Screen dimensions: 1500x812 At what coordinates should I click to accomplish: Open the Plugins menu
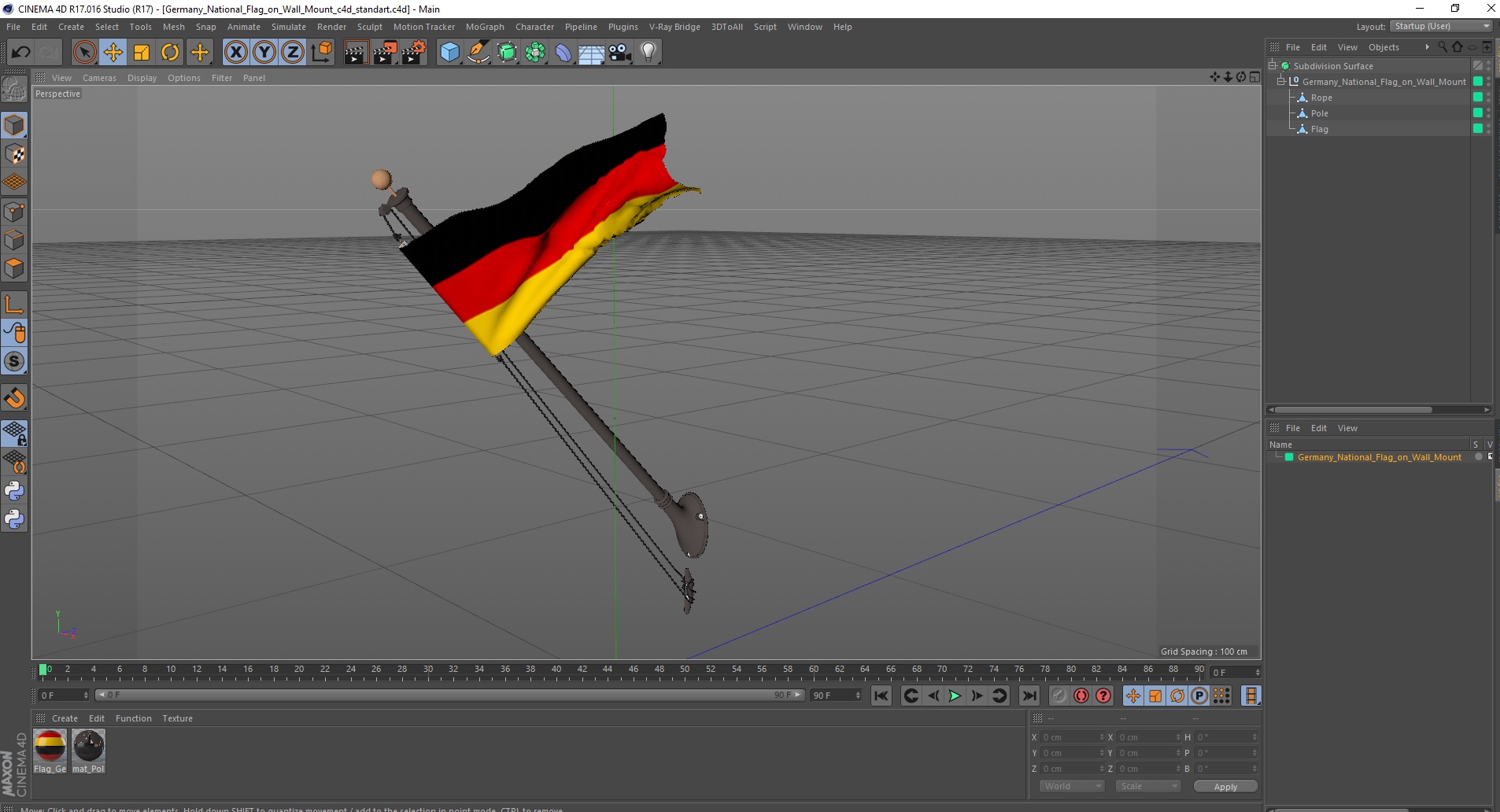pyautogui.click(x=623, y=27)
